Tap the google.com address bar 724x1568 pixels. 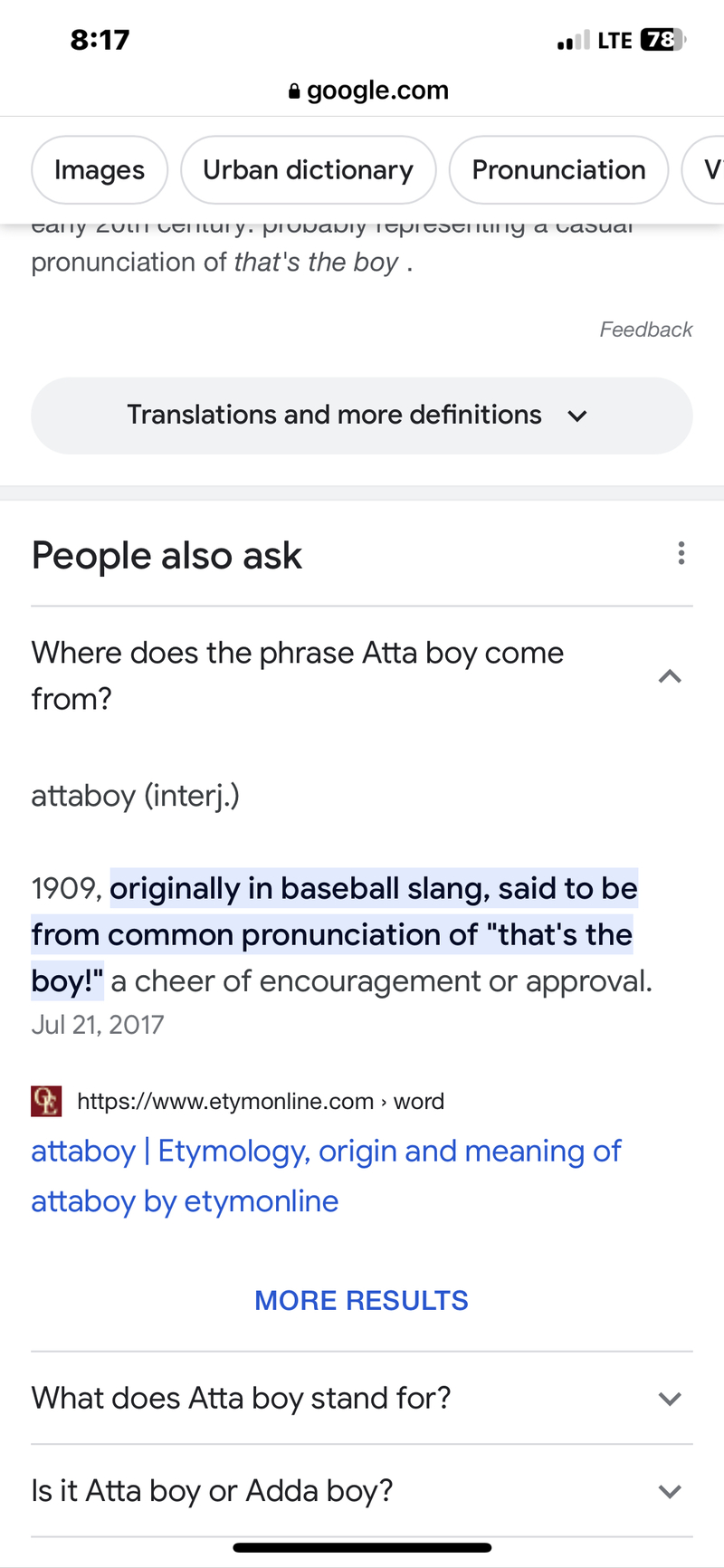[x=377, y=91]
